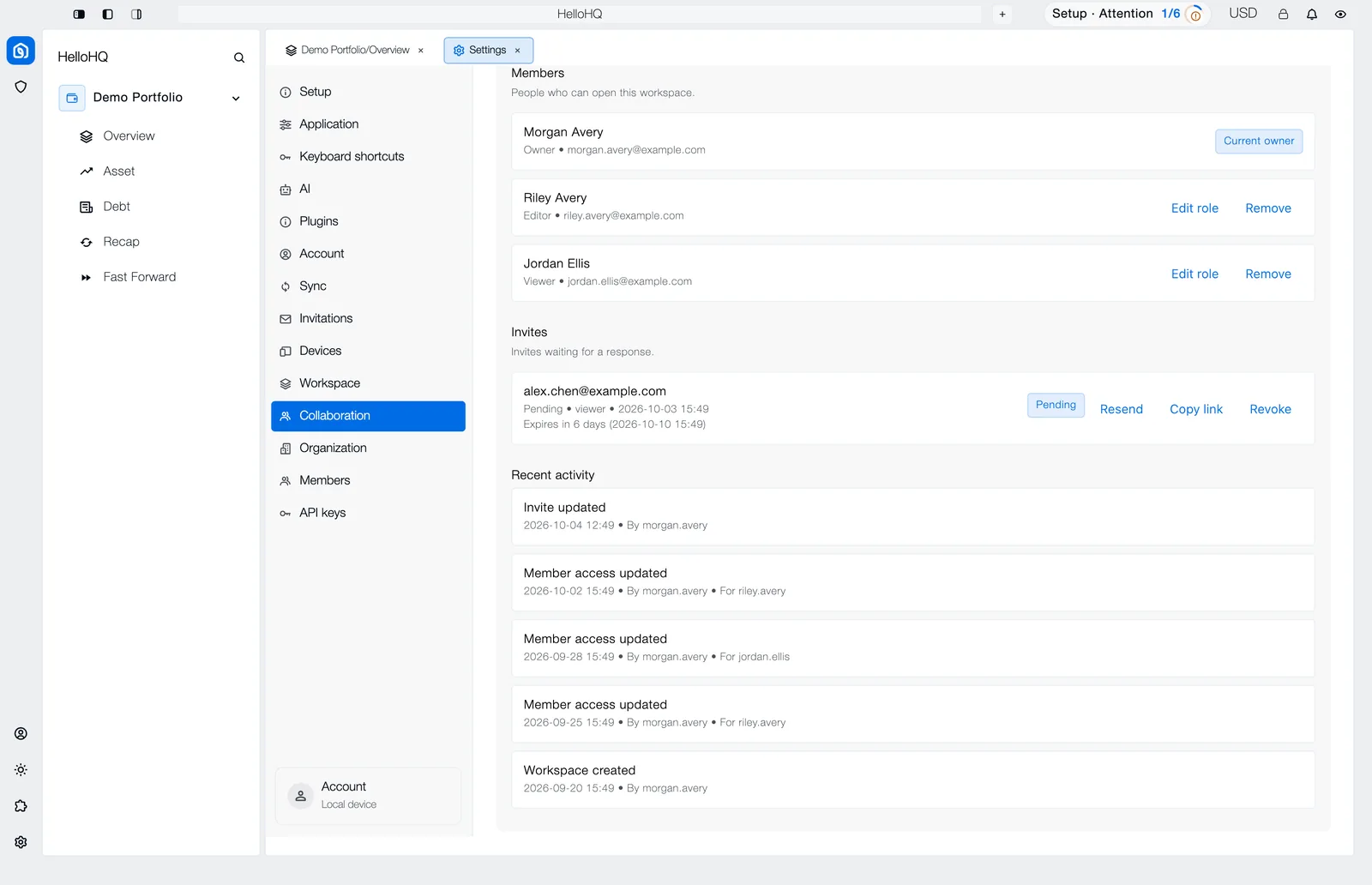
Task: Open AI settings section
Action: pyautogui.click(x=368, y=189)
